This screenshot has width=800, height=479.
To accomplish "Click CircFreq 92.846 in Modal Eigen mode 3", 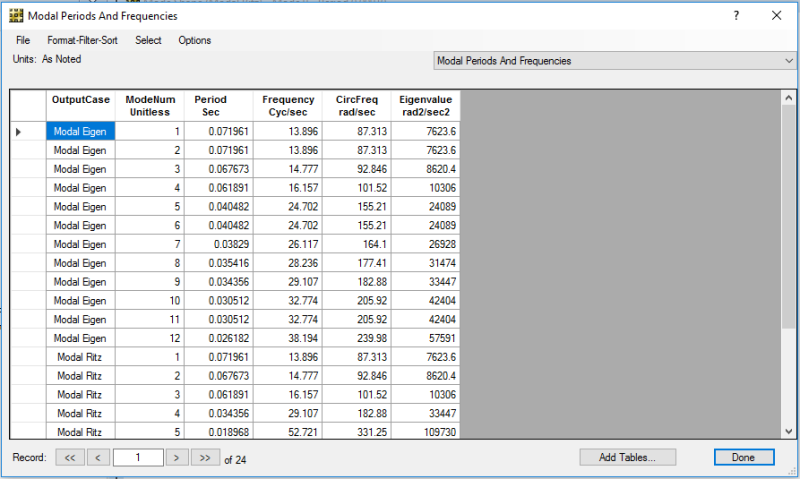I will [x=357, y=169].
